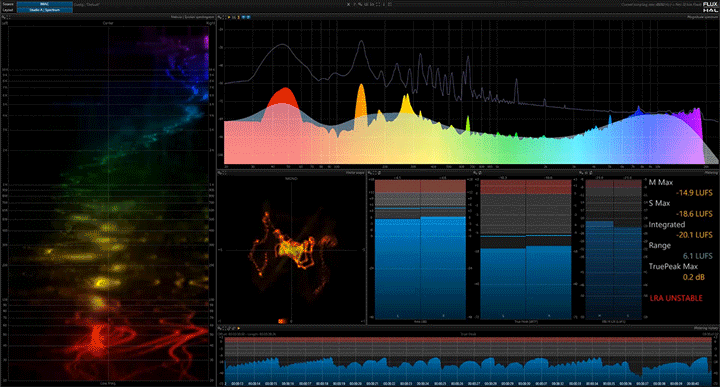
Task: Click the Metering history panel title tab
Action: (706, 328)
